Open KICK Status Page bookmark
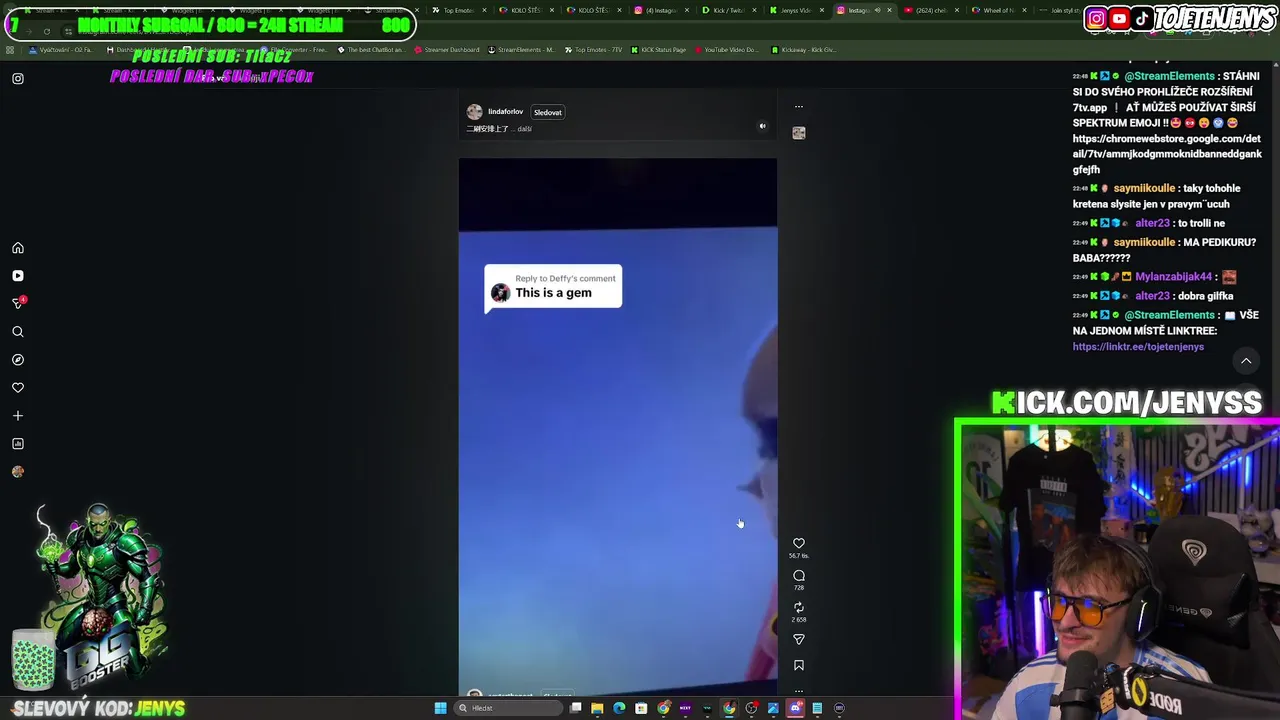Screen dimensions: 1280x720 [660, 50]
